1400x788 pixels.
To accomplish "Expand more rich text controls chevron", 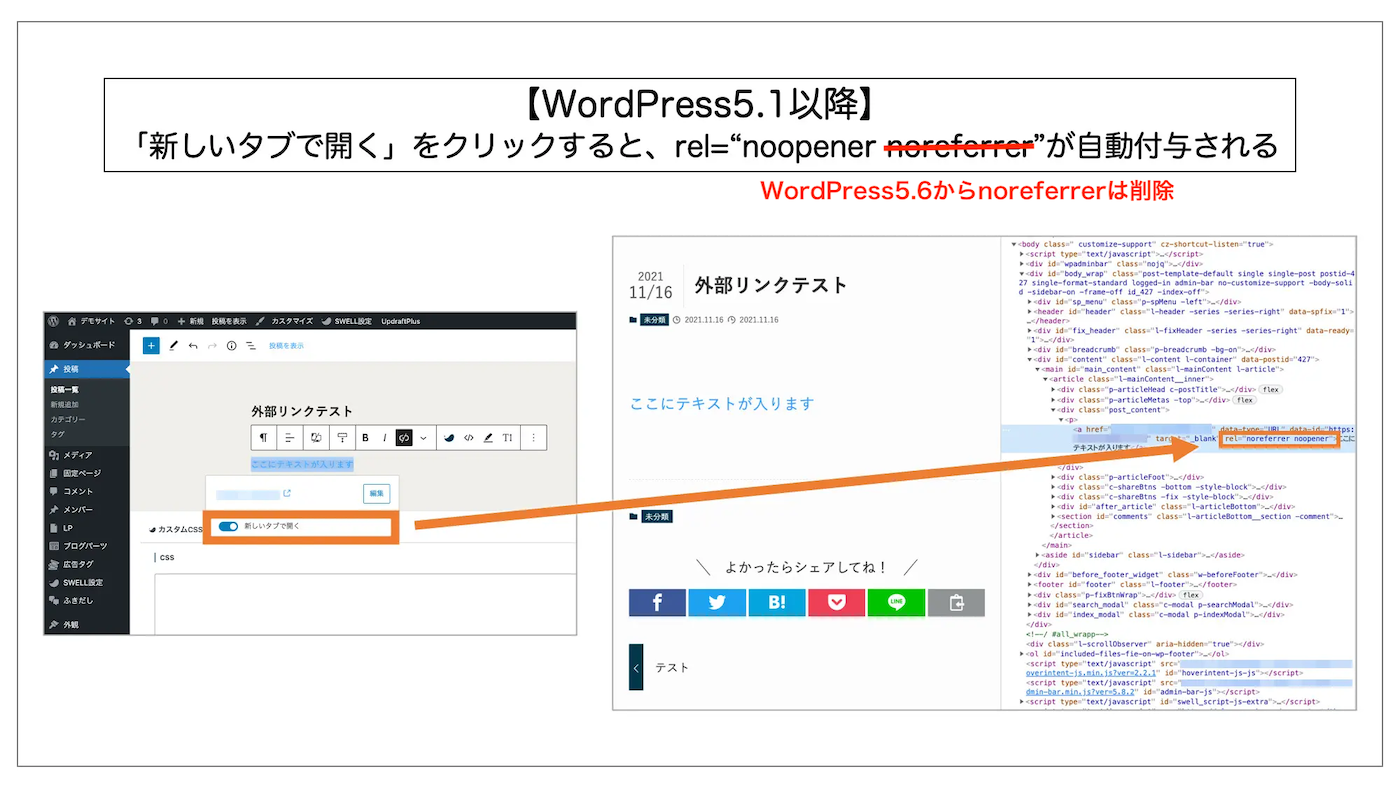I will (423, 437).
